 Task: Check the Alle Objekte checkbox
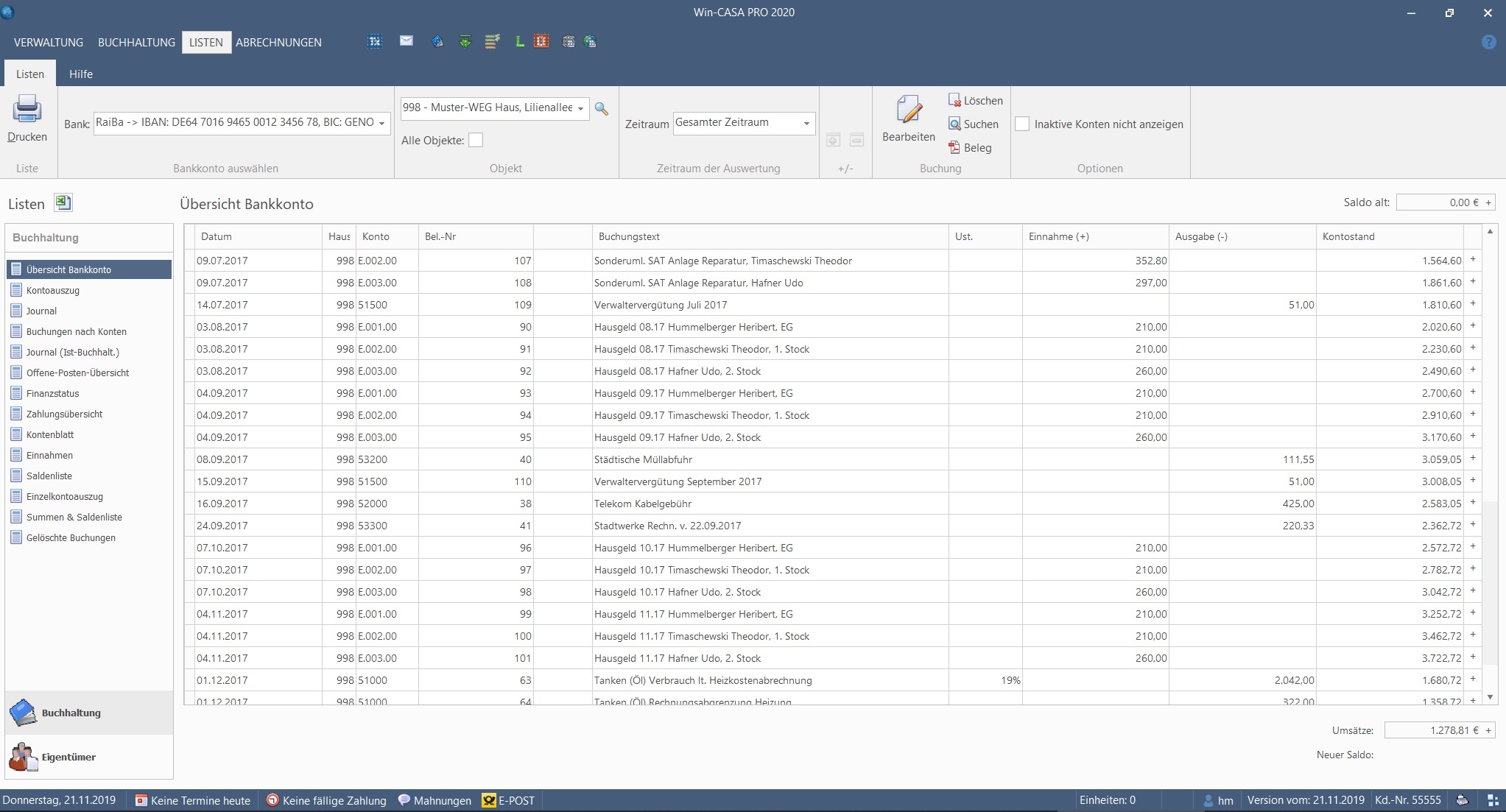point(476,140)
